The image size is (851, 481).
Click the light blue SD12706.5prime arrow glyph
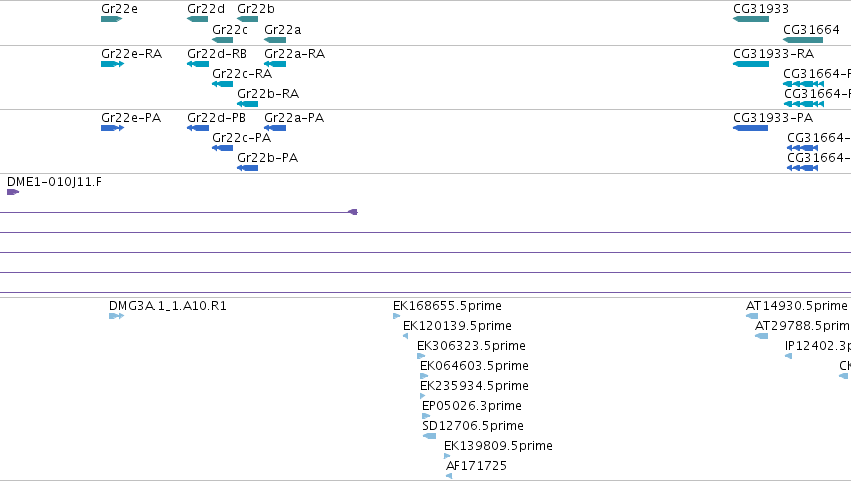click(429, 436)
